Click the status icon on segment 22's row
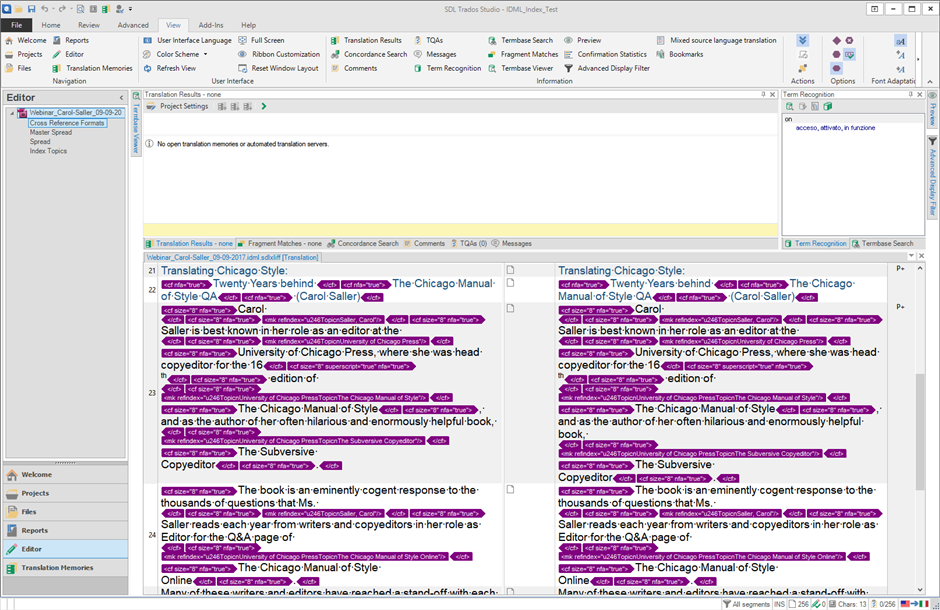Image resolution: width=940 pixels, height=610 pixels. 510,283
